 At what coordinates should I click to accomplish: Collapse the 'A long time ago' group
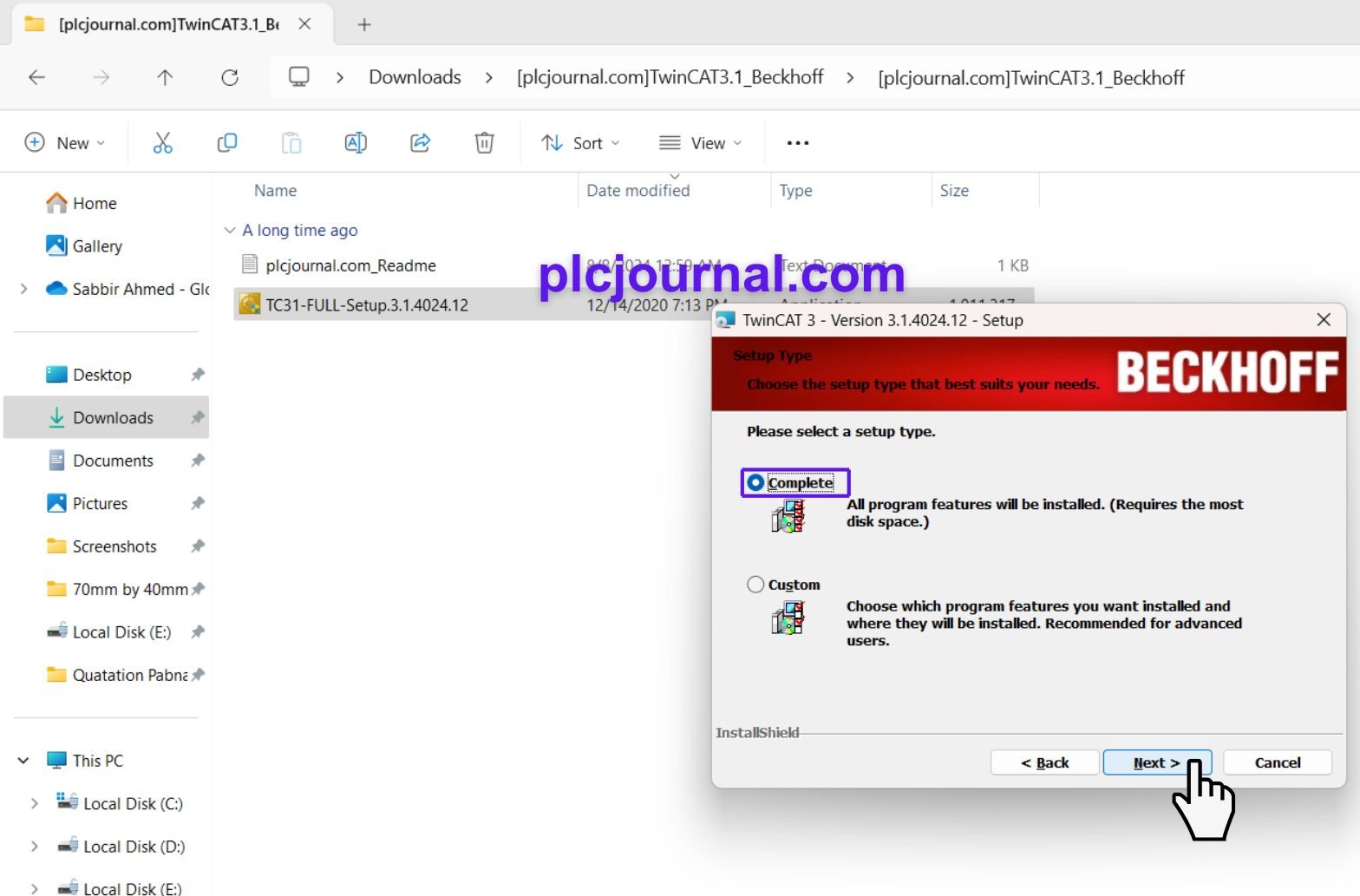230,230
